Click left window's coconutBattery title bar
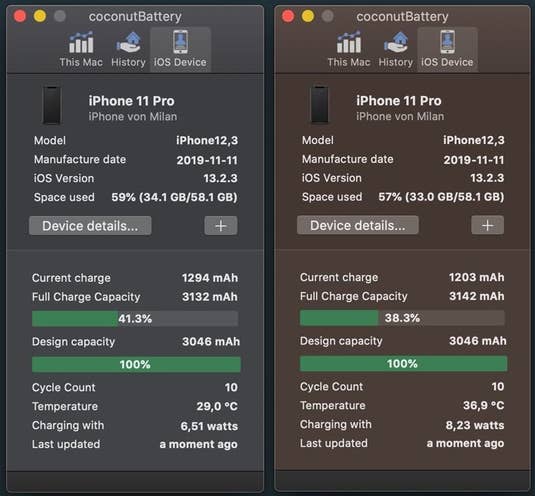535x496 pixels. click(135, 16)
